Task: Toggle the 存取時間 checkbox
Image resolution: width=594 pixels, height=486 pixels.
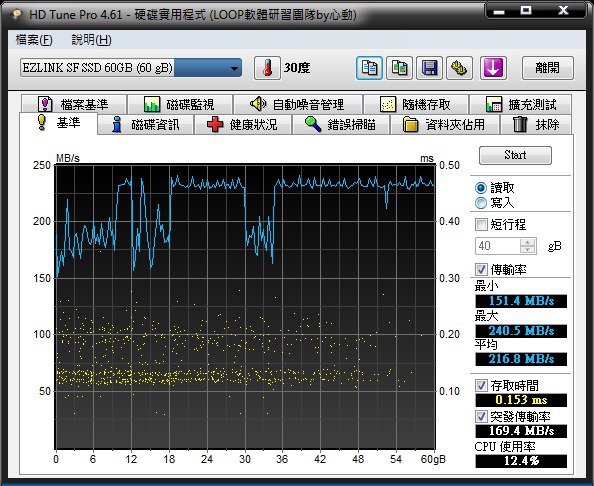Action: pyautogui.click(x=481, y=386)
